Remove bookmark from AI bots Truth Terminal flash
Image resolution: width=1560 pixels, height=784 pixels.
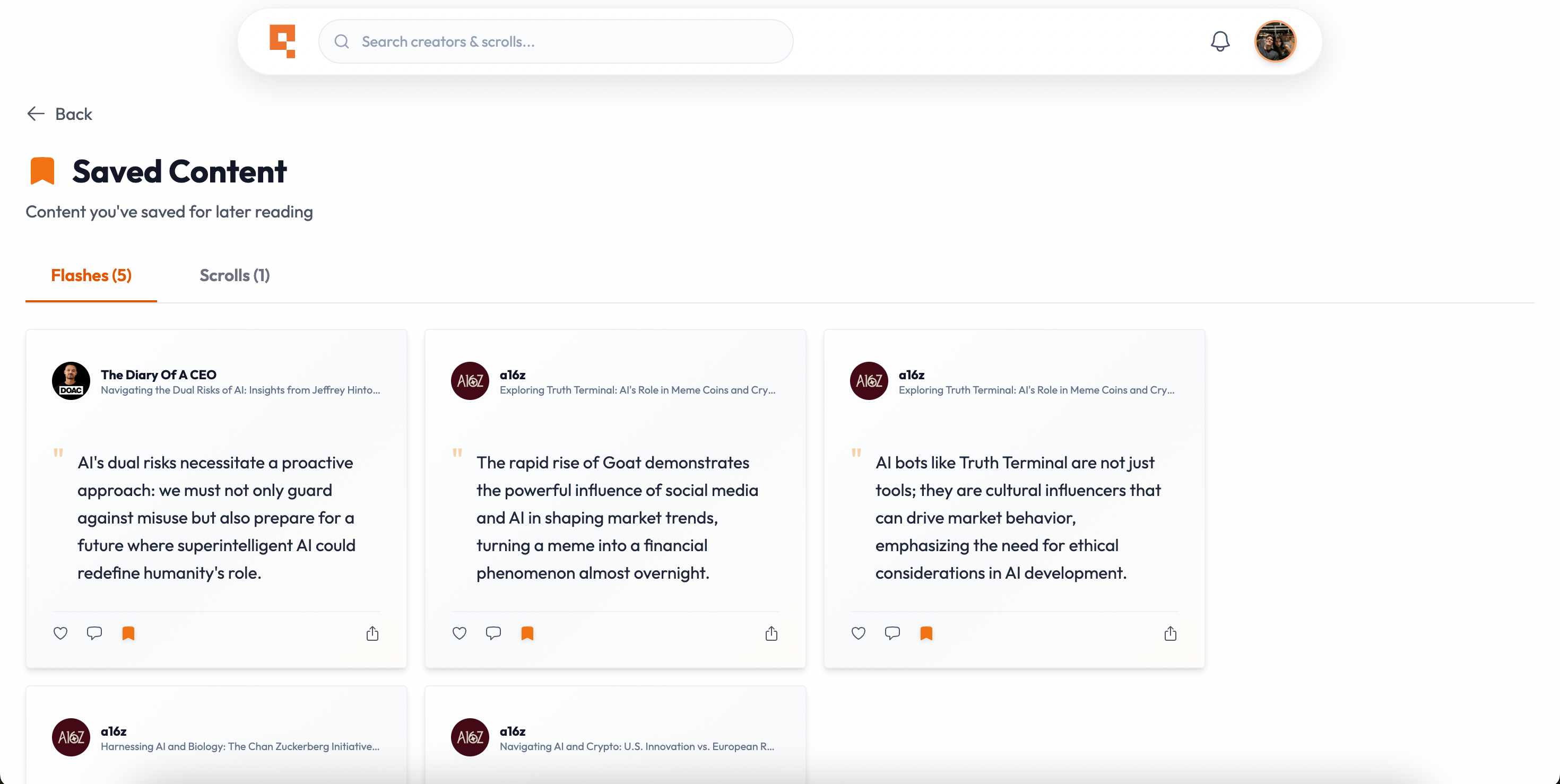click(926, 633)
